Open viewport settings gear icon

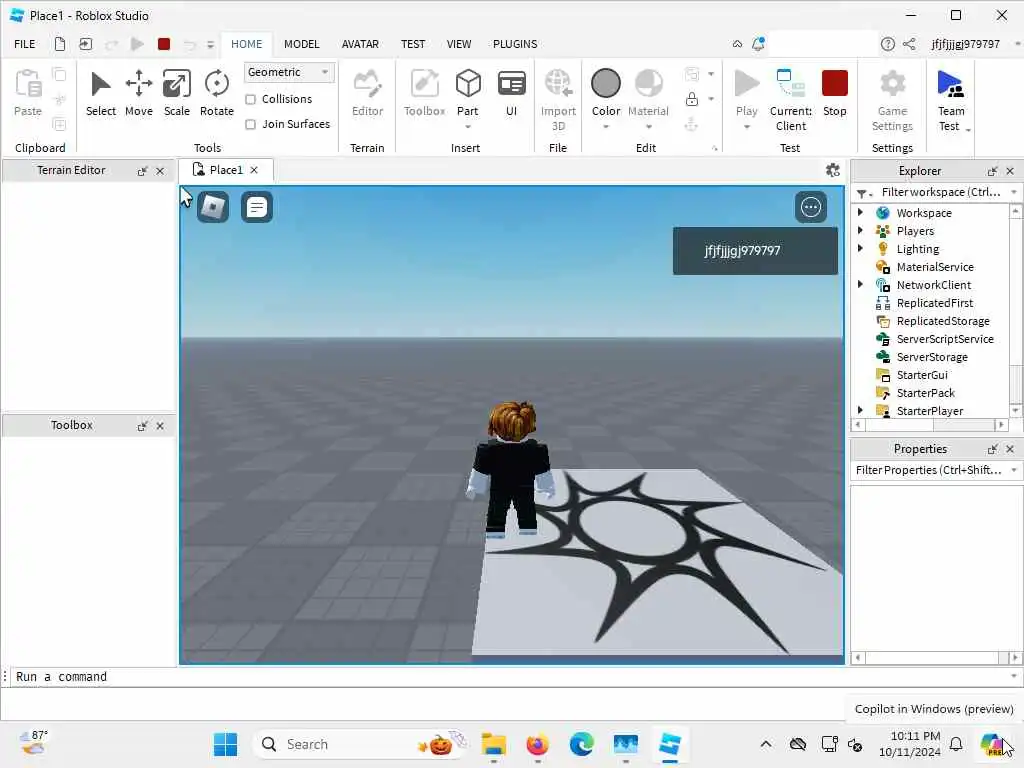click(x=832, y=170)
